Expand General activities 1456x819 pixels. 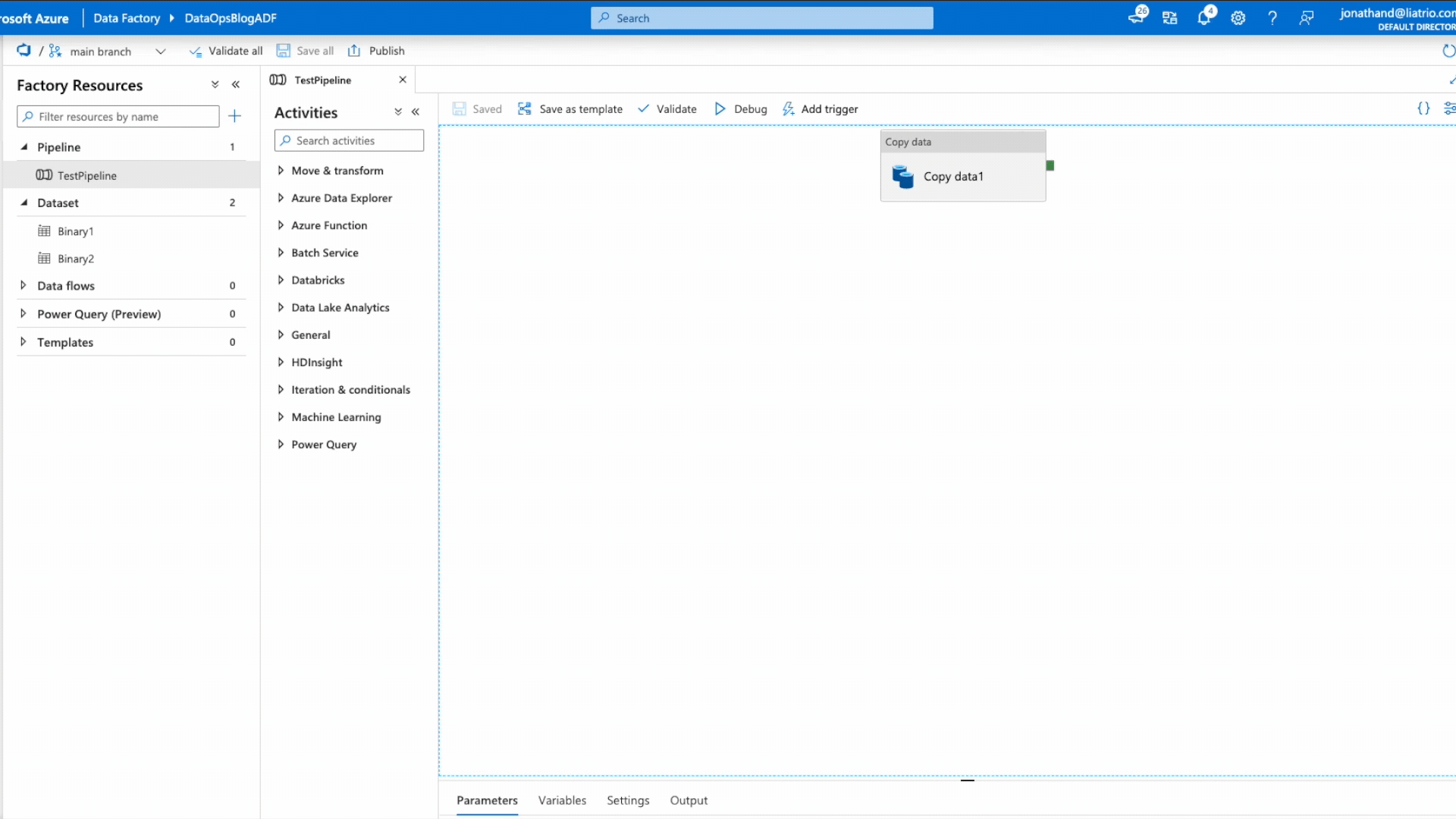(x=281, y=334)
